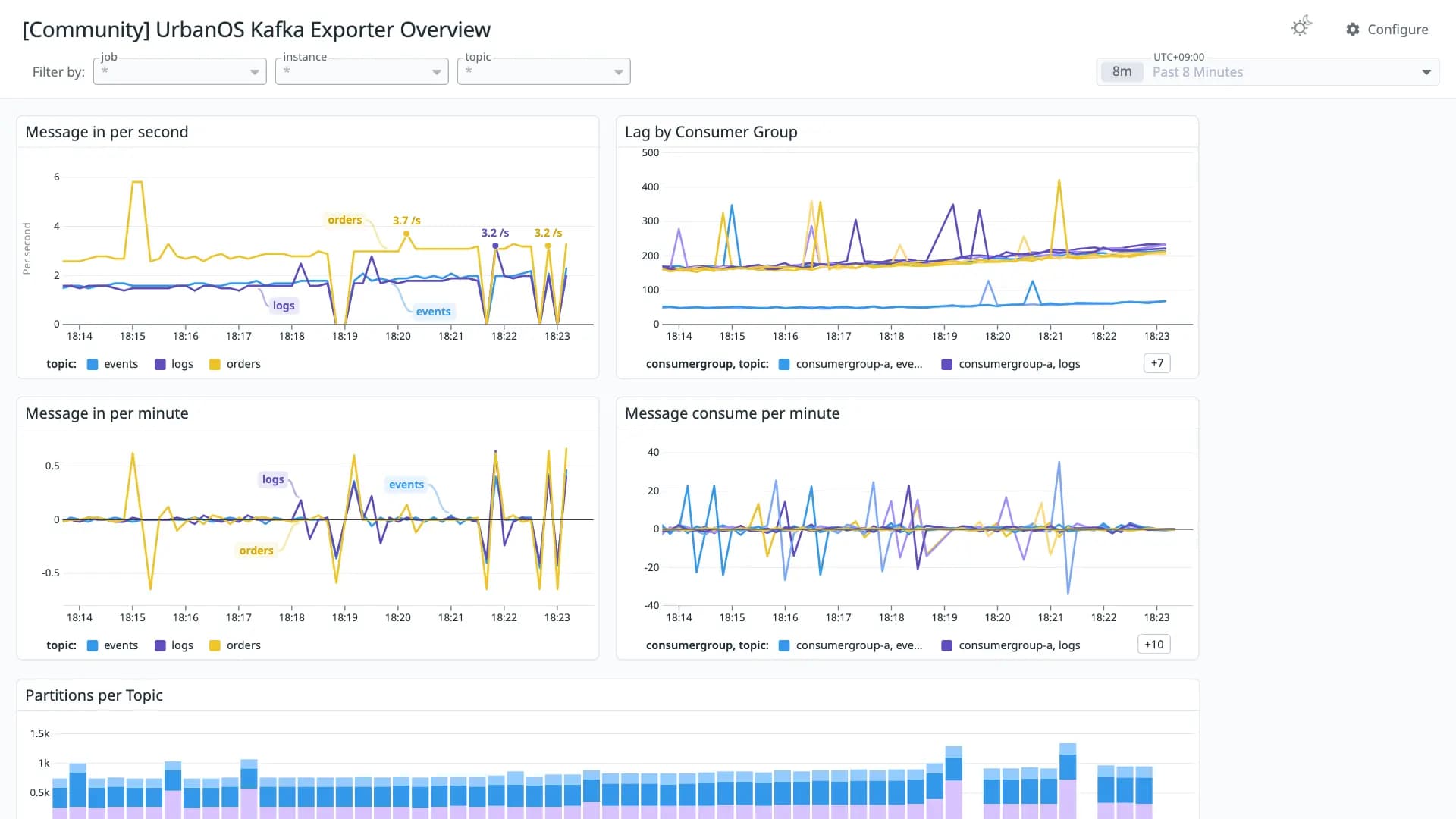The width and height of the screenshot is (1456, 819).
Task: Open the Configure settings
Action: 1387,30
